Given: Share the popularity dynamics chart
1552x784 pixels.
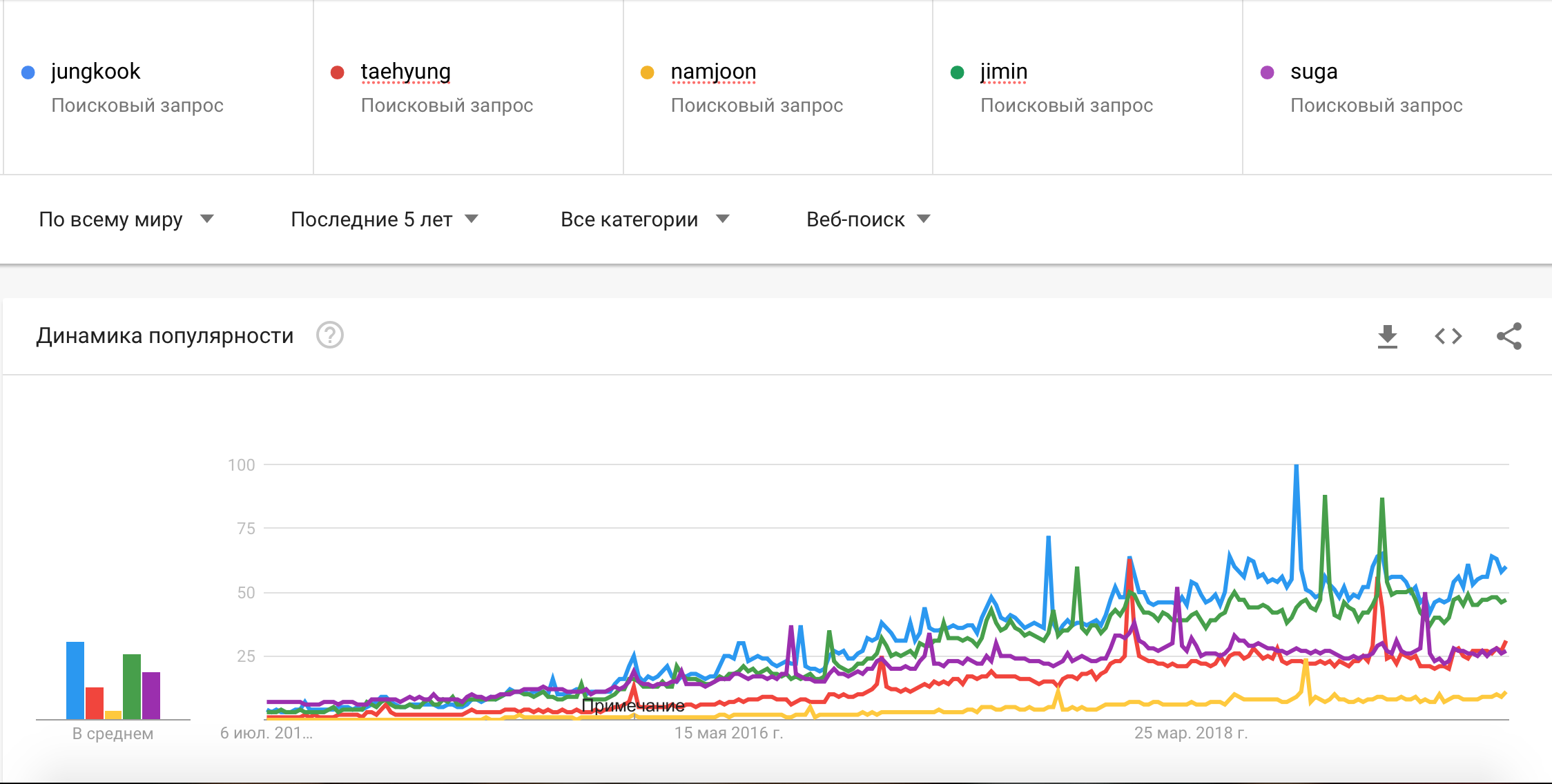Looking at the screenshot, I should [x=1509, y=336].
